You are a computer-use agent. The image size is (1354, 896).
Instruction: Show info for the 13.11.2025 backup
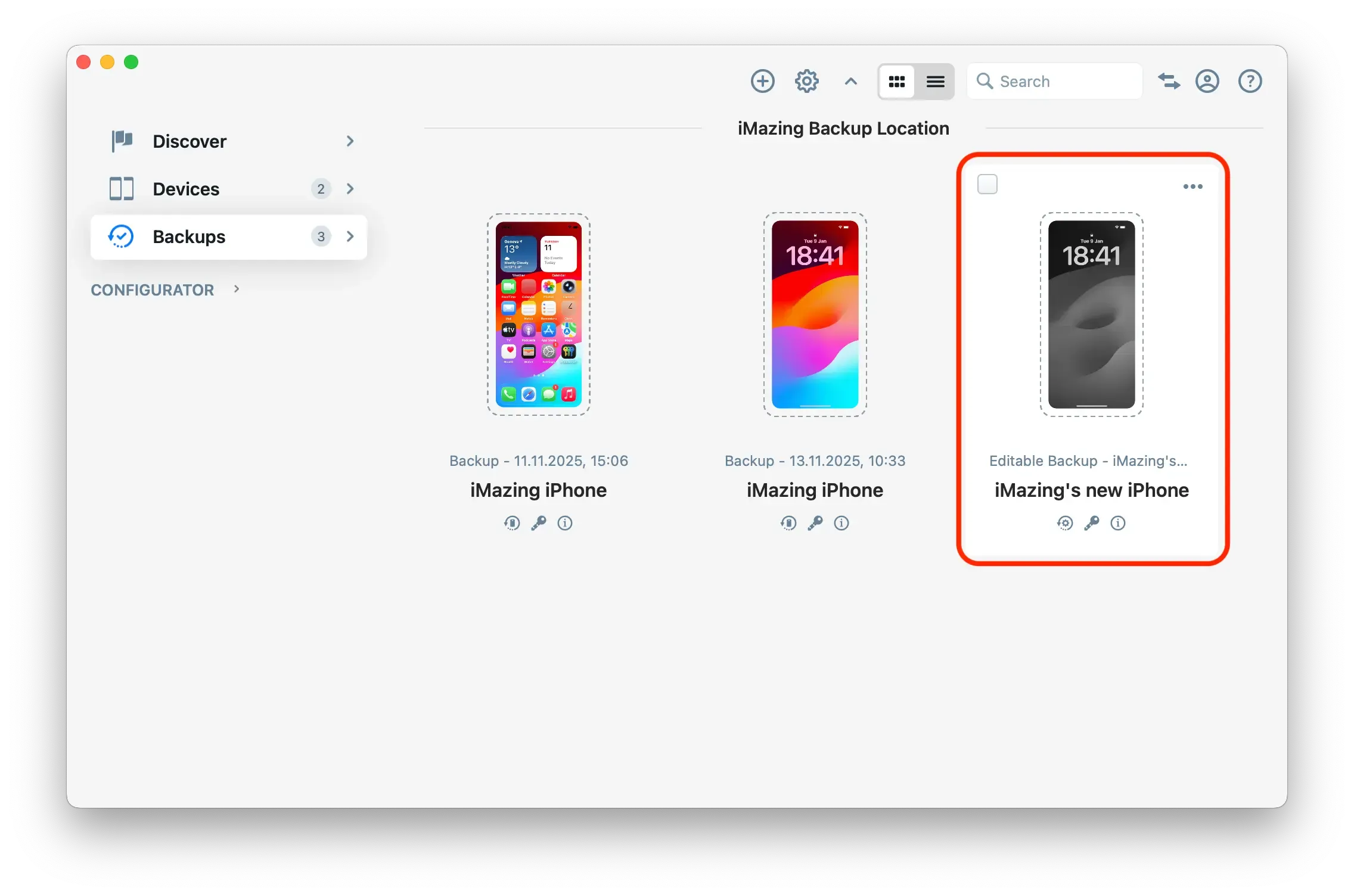(x=841, y=524)
